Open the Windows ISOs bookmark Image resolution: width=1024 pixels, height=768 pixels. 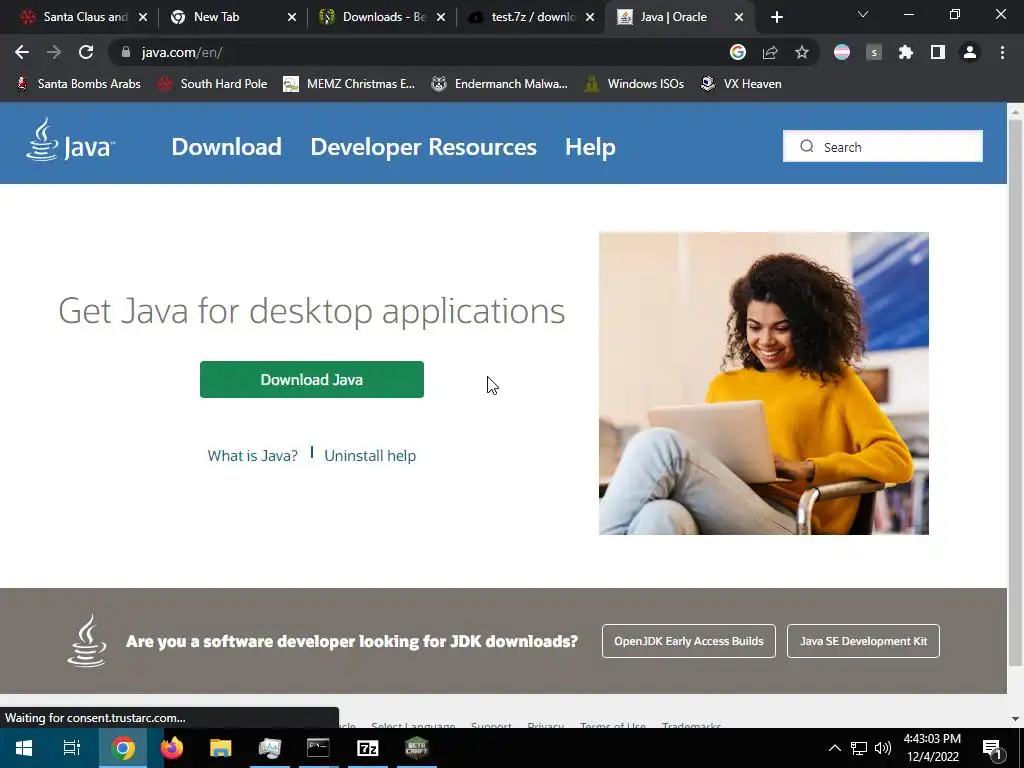click(634, 84)
